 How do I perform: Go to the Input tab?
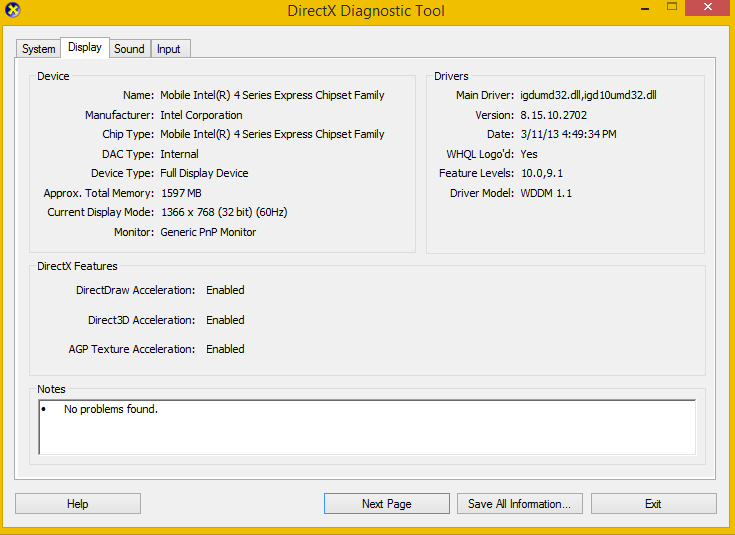pyautogui.click(x=169, y=49)
